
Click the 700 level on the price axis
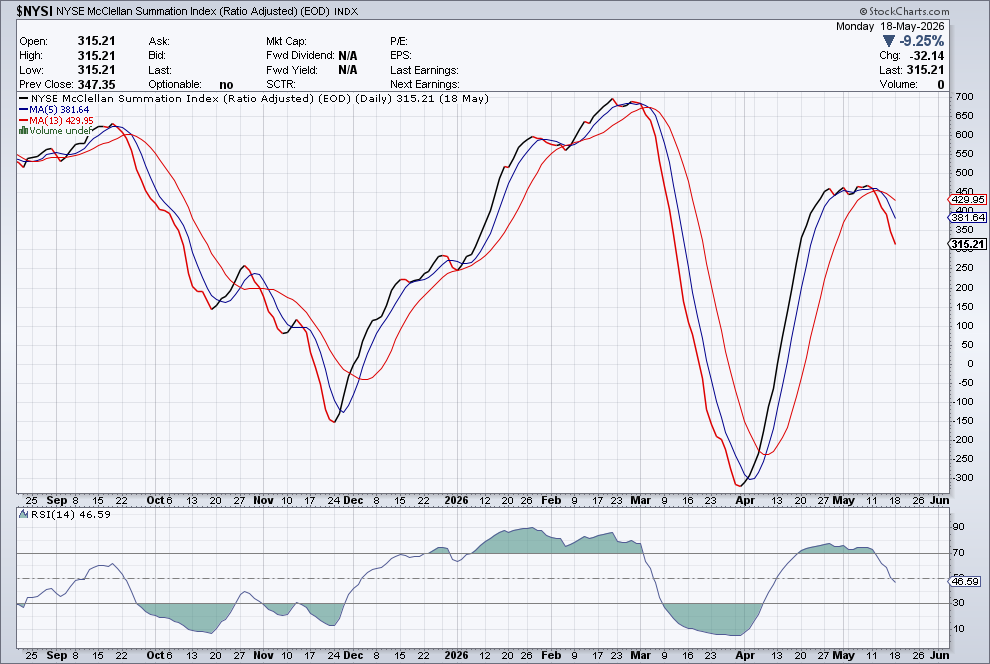(x=964, y=97)
